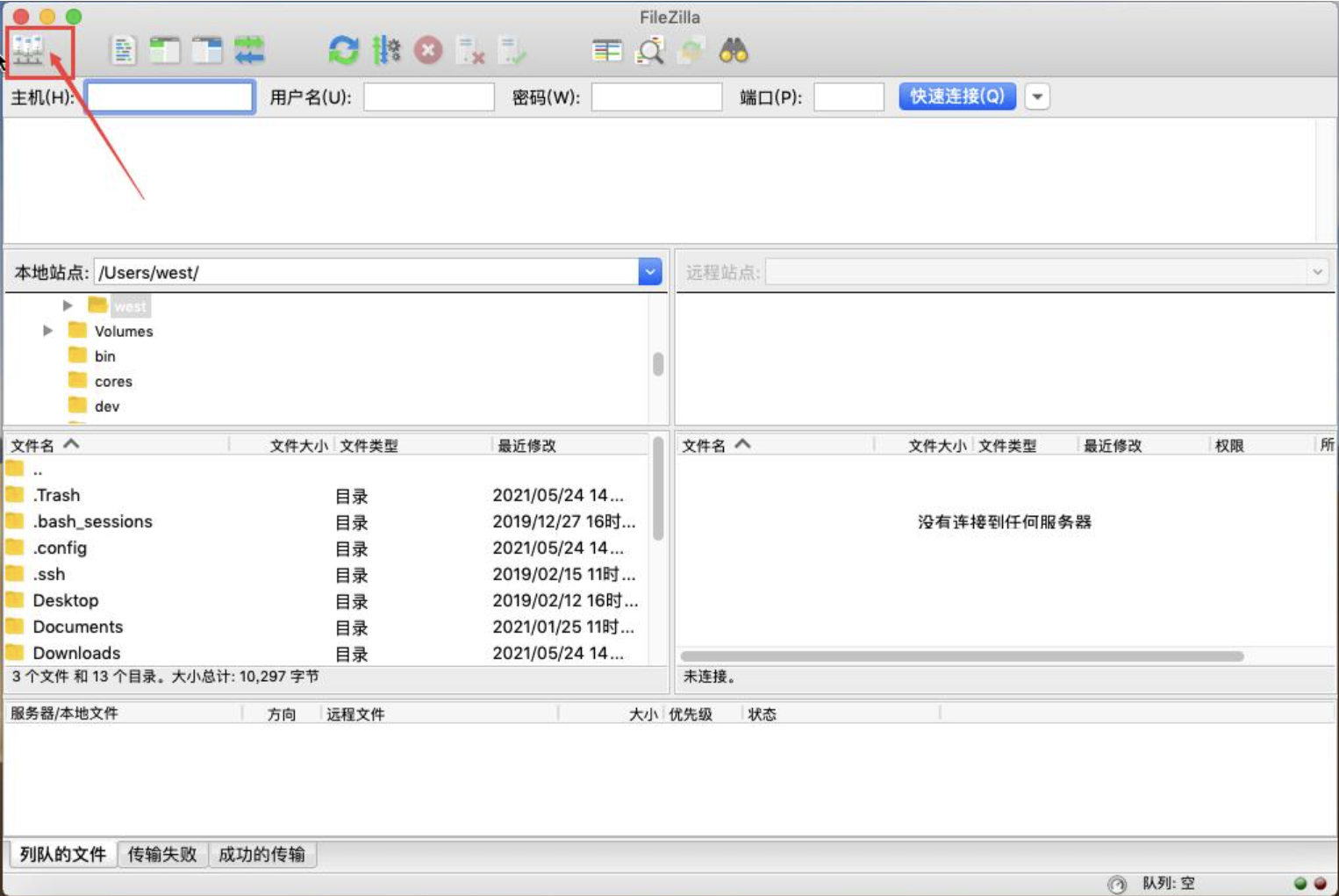Click the remote pane horizontal scrollbar
1339x896 pixels.
pos(962,656)
